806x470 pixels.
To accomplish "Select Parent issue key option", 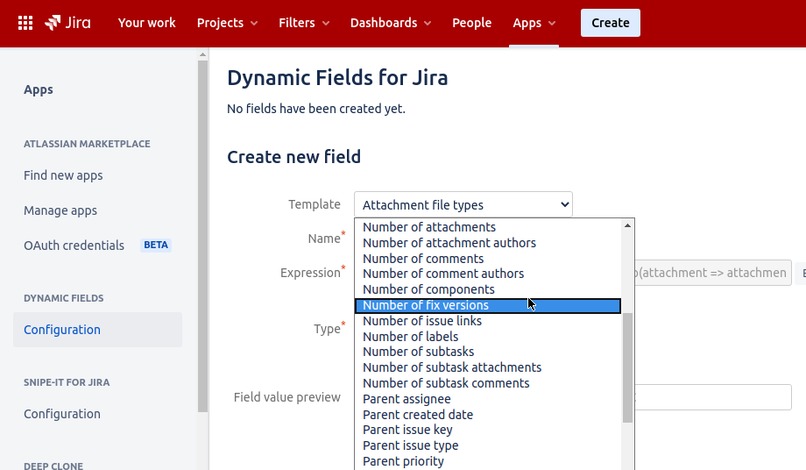I will (x=488, y=430).
